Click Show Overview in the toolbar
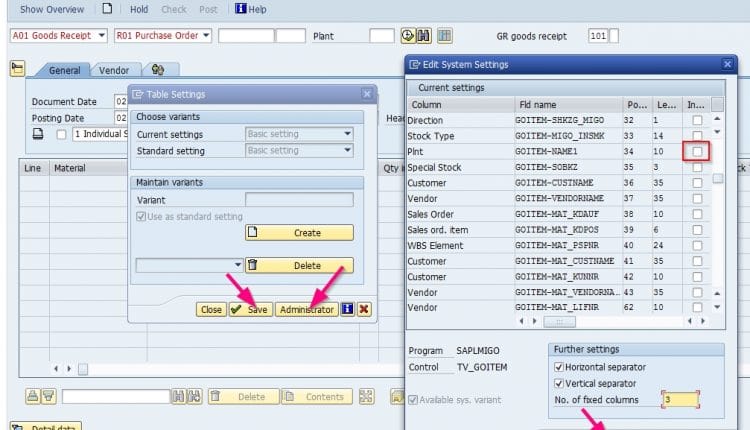The image size is (750, 430). click(x=52, y=9)
